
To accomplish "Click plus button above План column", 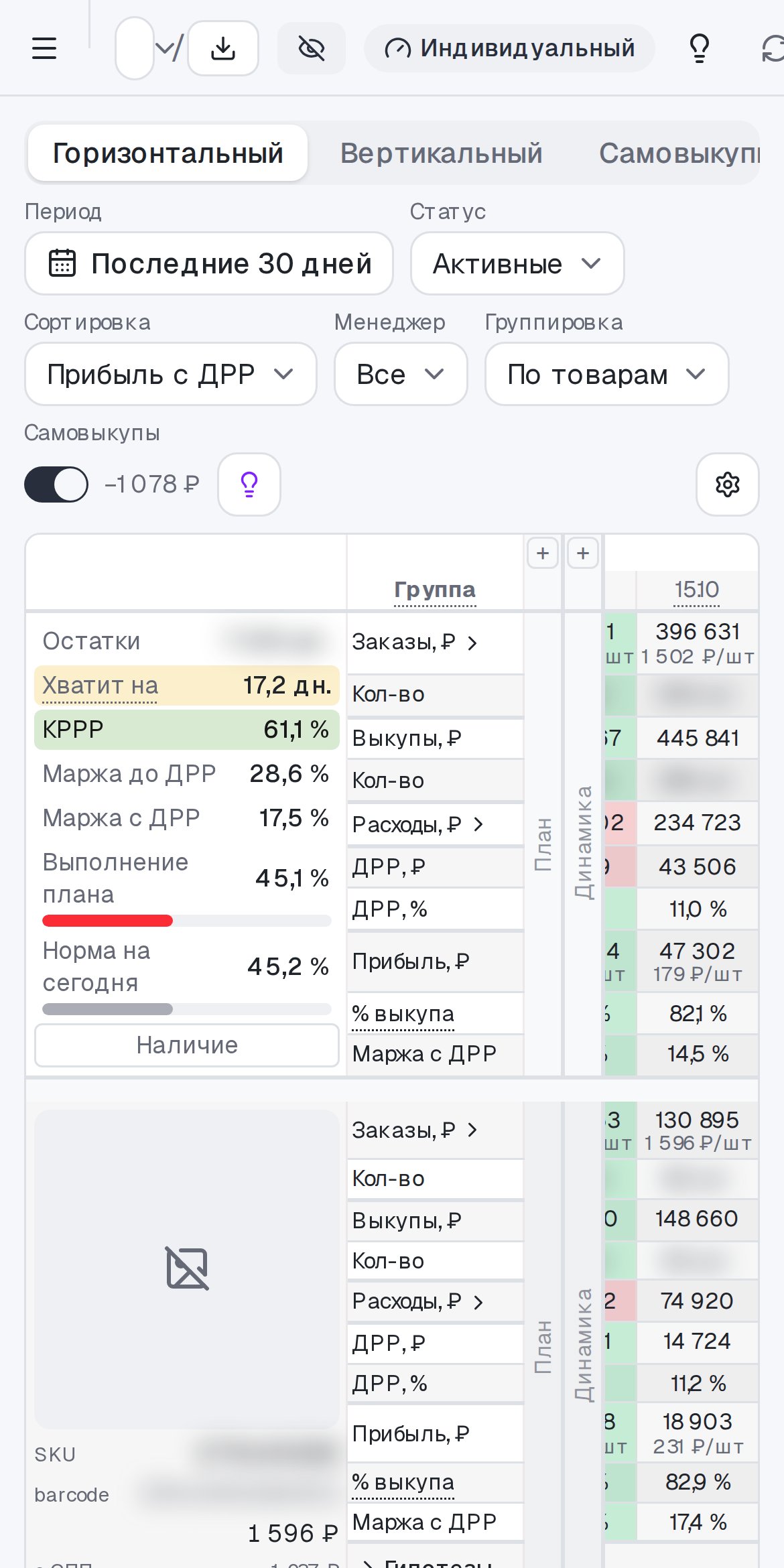I will (x=543, y=553).
